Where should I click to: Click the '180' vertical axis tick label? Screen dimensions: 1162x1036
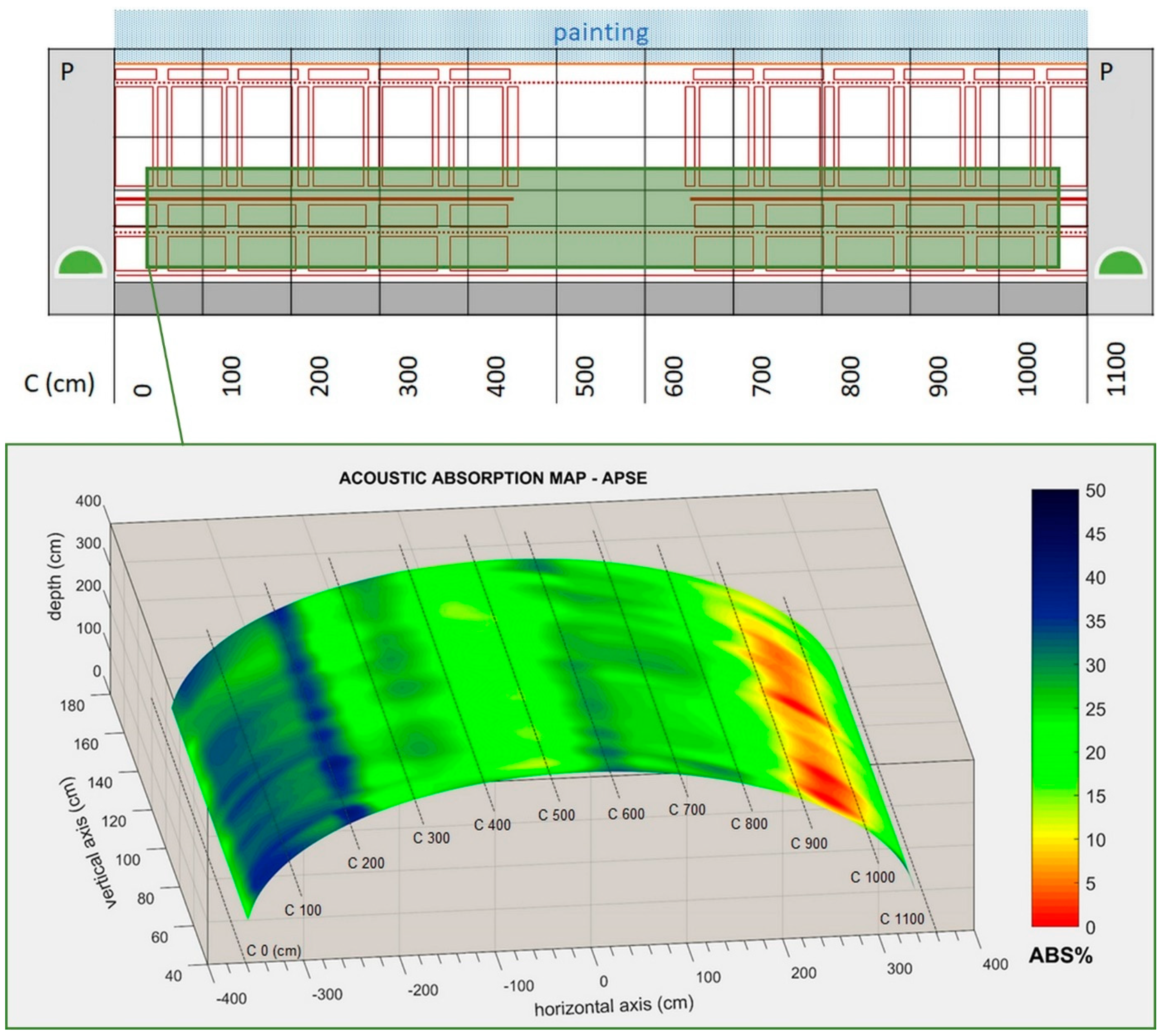[x=72, y=706]
